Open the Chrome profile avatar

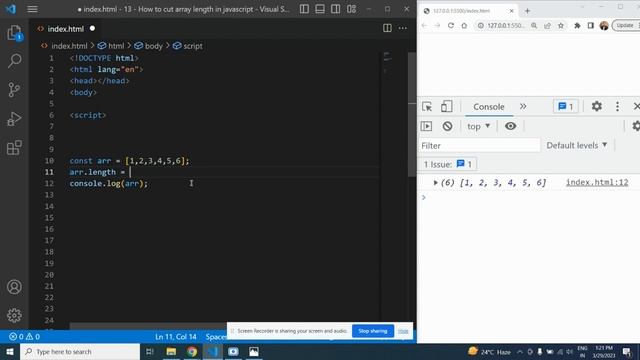604,25
